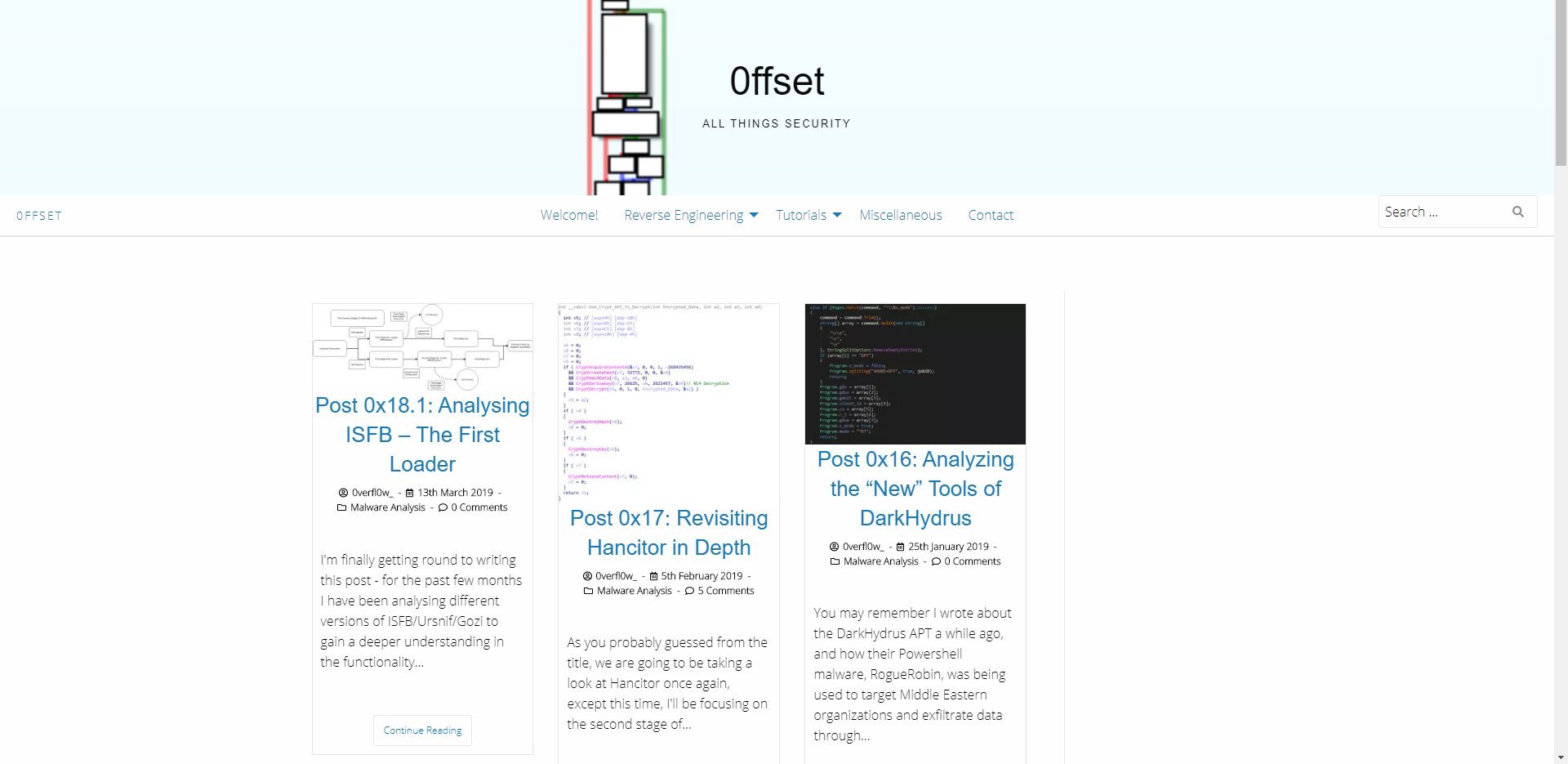Viewport: 1568px width, 764px height.
Task: Click Continue Reading on the ISFB post
Action: (422, 730)
